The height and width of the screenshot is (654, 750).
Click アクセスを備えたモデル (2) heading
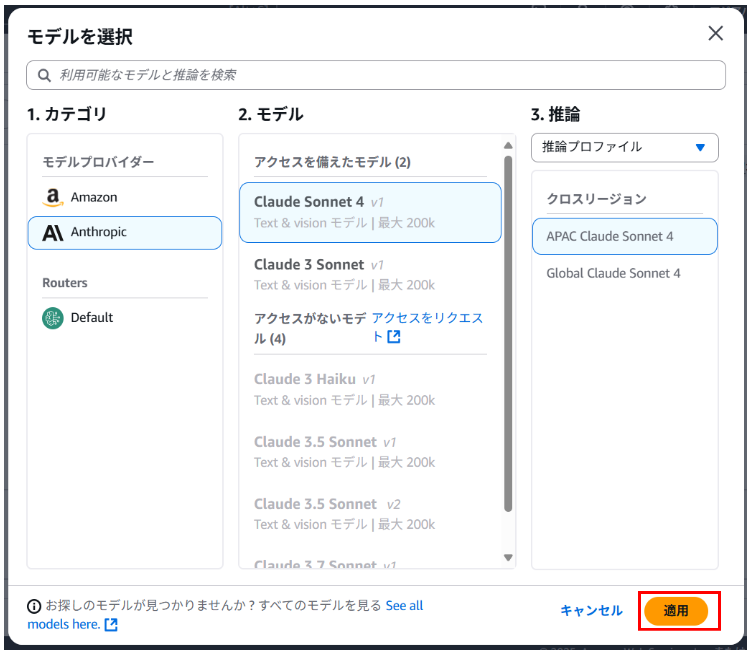click(332, 162)
